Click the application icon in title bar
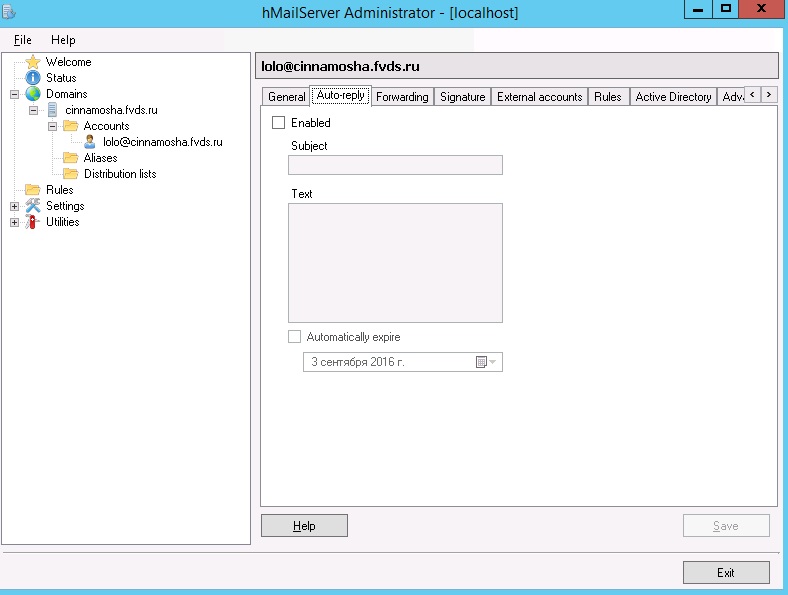 pyautogui.click(x=9, y=11)
